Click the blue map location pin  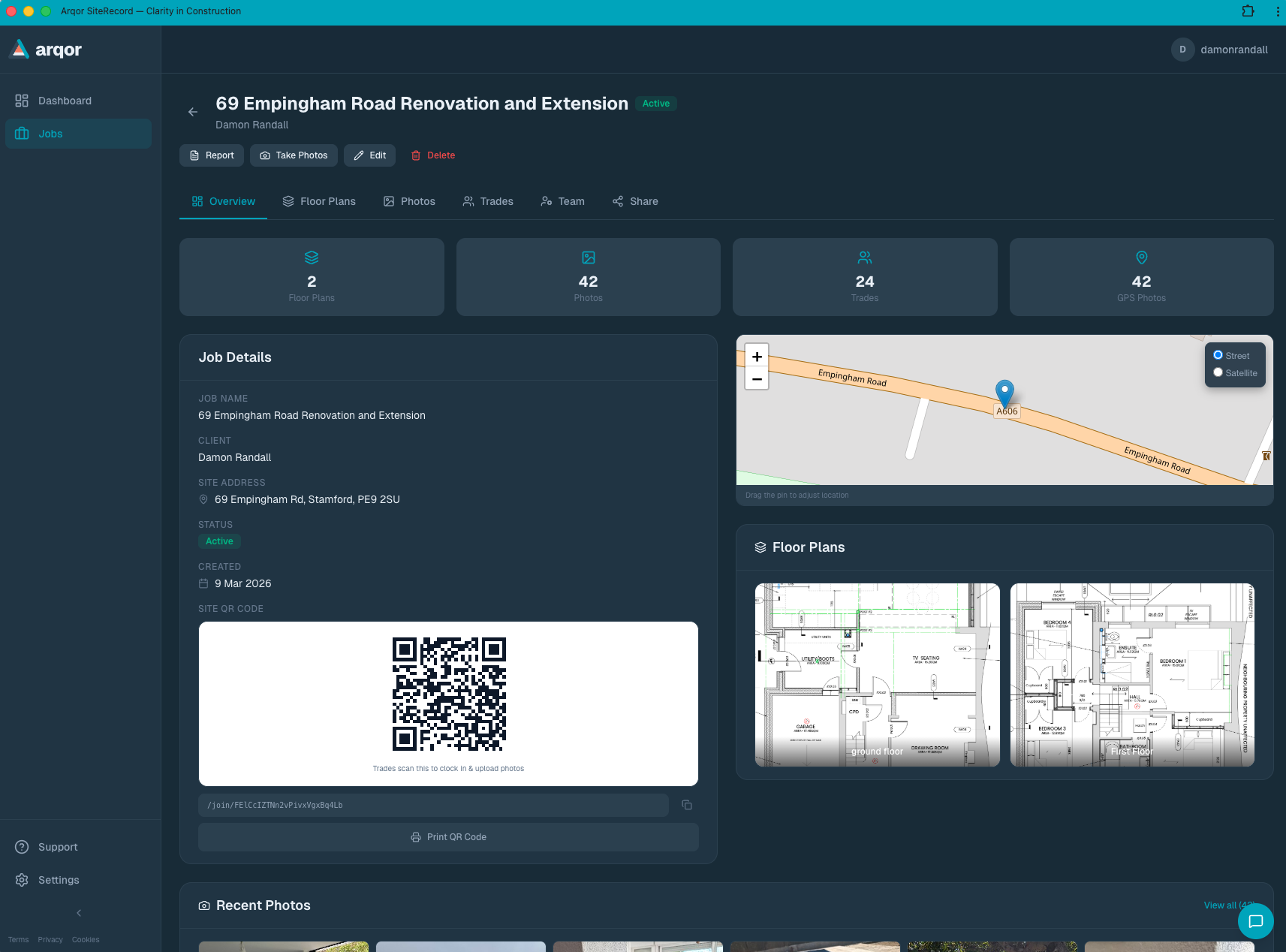point(1004,393)
